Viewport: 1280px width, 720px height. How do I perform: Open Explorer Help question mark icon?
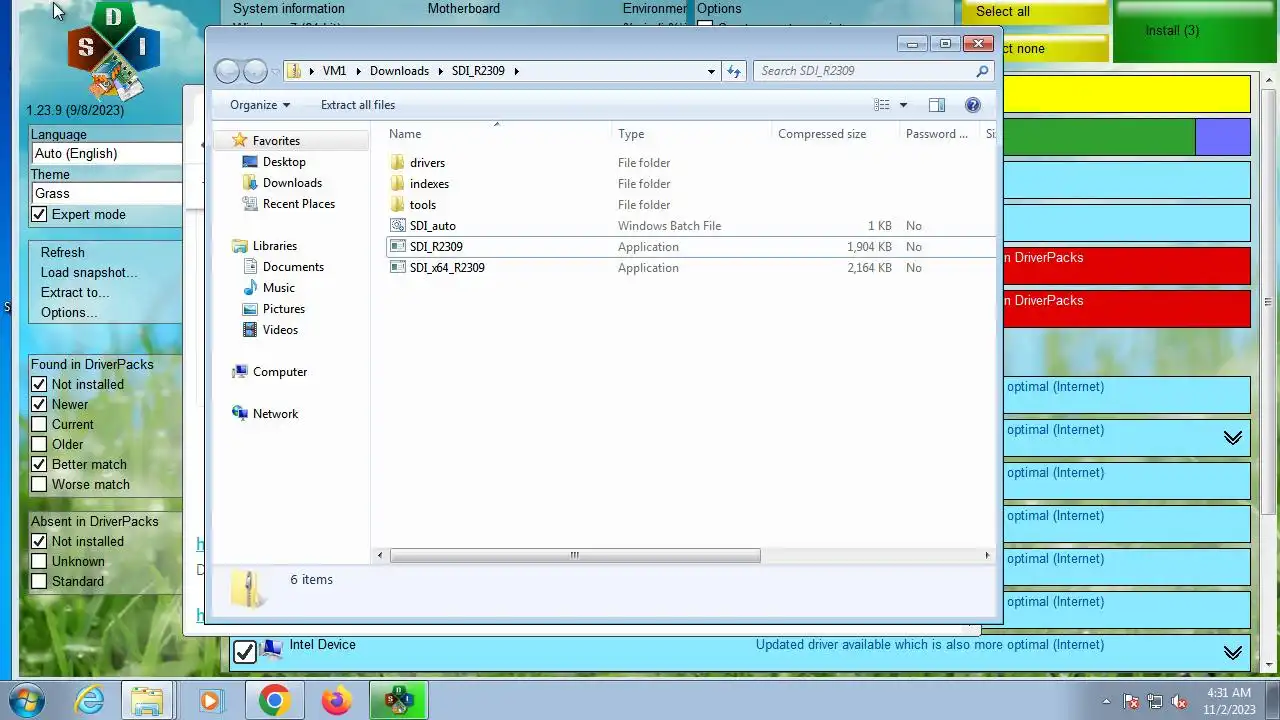(x=972, y=105)
